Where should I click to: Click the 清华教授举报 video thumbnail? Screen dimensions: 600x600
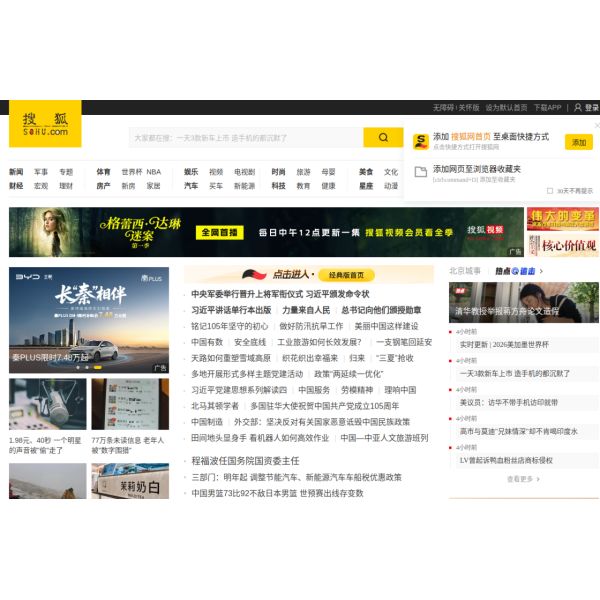[x=524, y=302]
